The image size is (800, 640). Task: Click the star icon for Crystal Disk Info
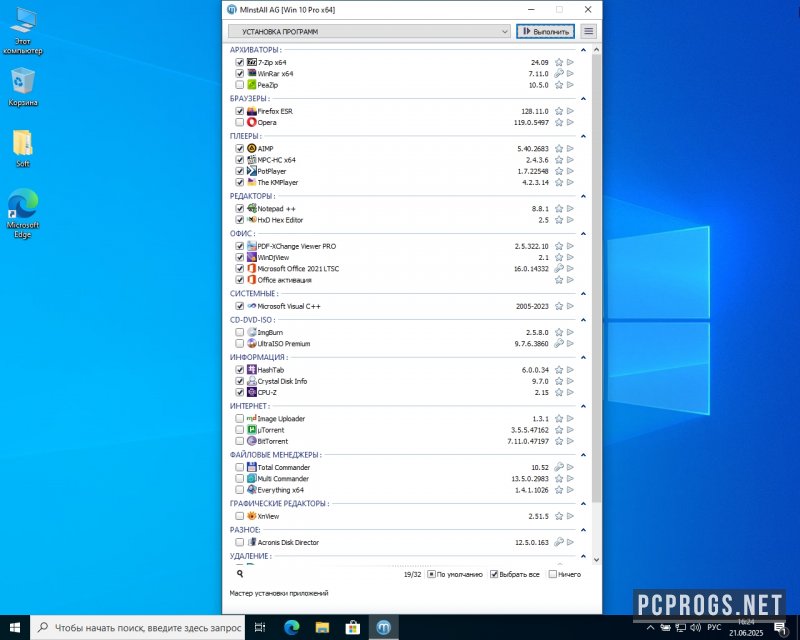click(x=559, y=381)
